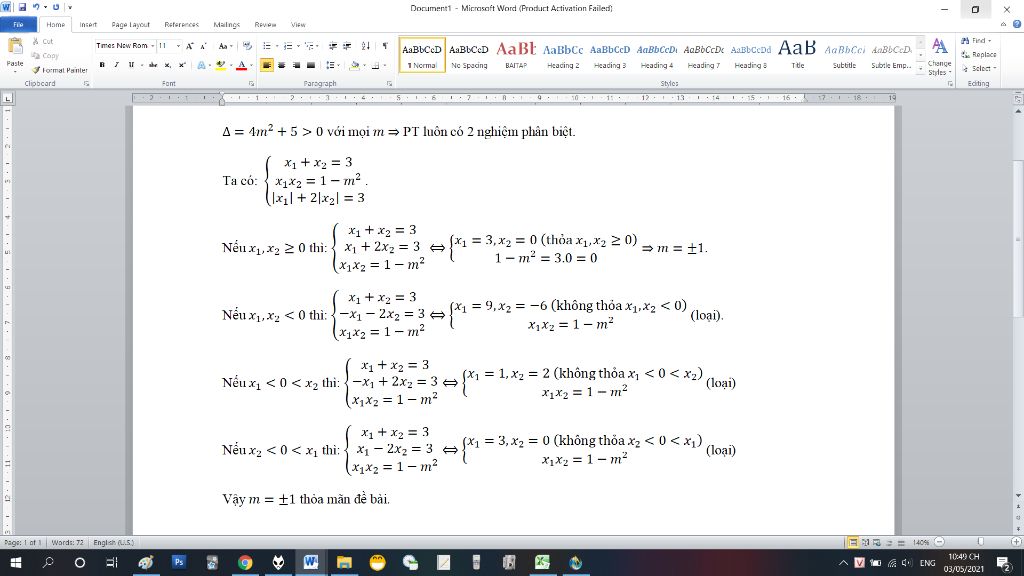
Task: Click the Redo icon in Quick Access
Action: click(x=56, y=7)
